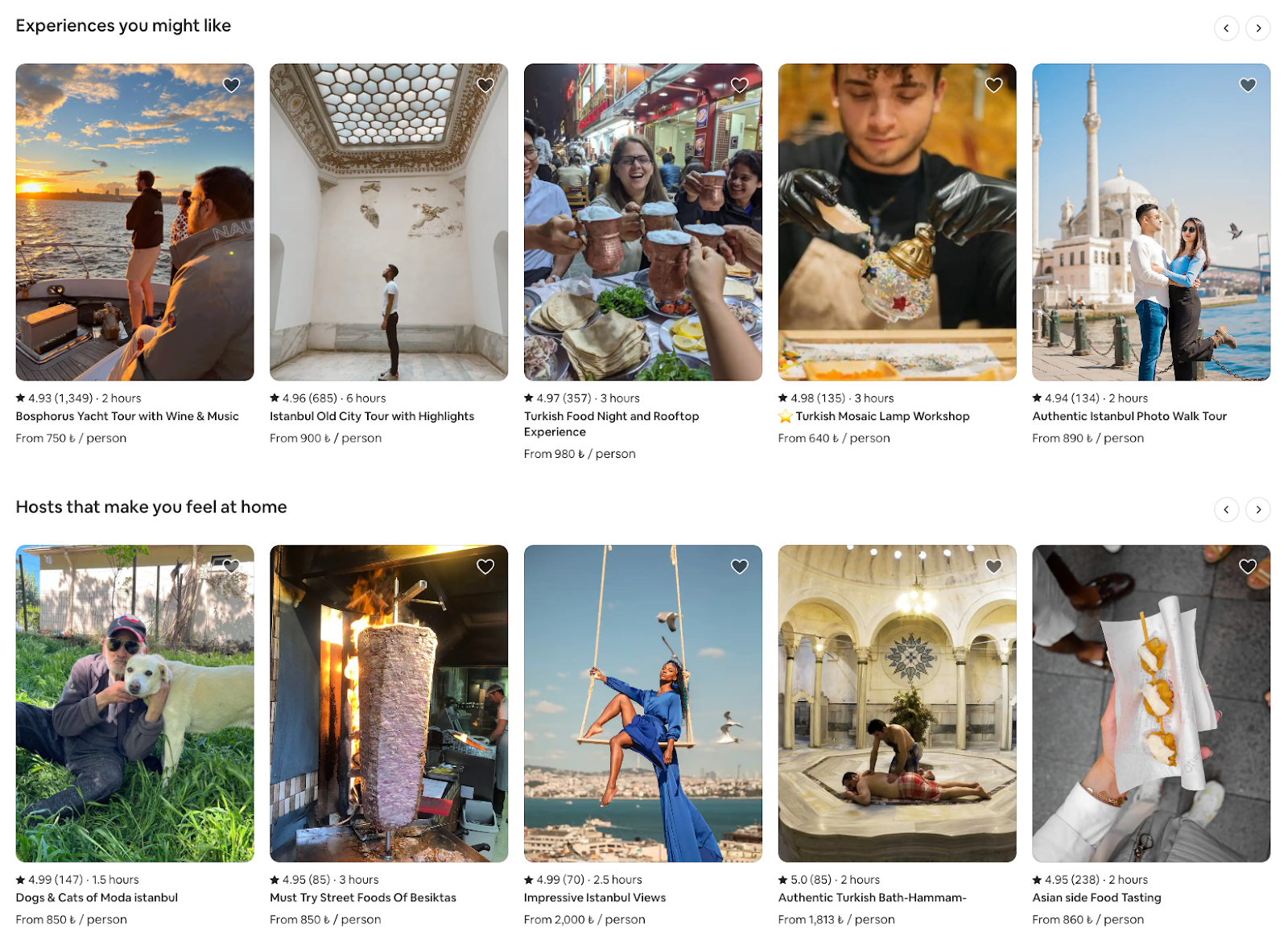
Task: Save Dogs & Cats of Moda istanbul
Action: pos(231,567)
